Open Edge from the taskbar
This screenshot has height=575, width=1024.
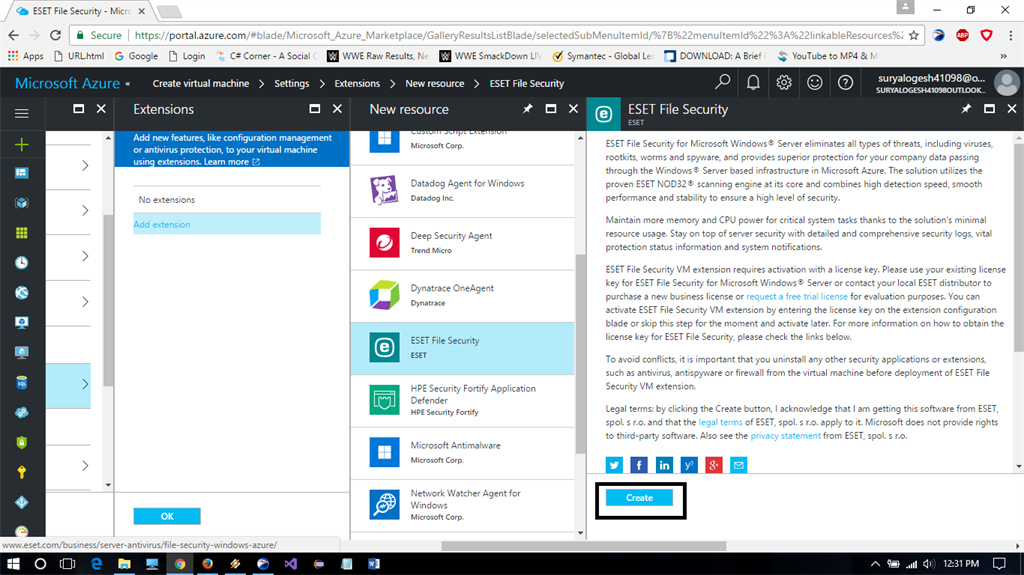tap(96, 563)
